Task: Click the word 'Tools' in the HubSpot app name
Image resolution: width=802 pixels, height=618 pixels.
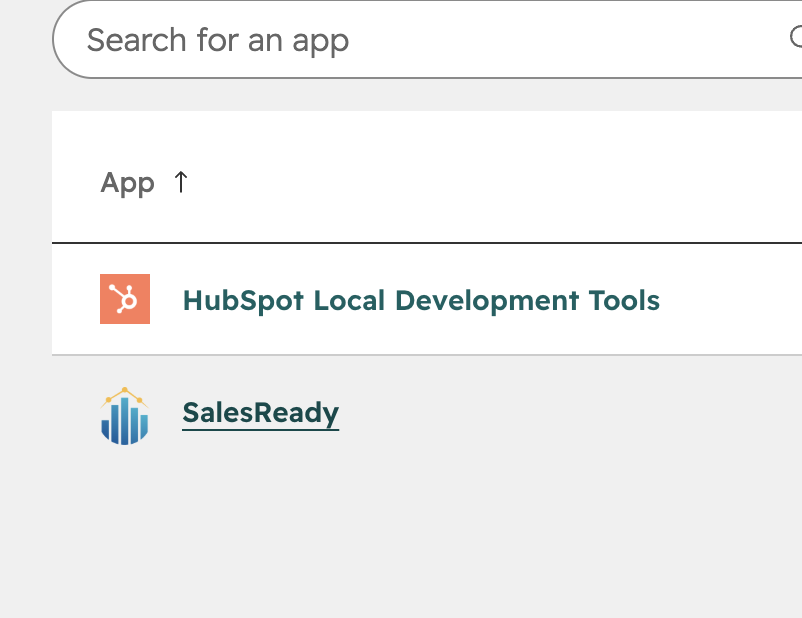Action: point(624,300)
